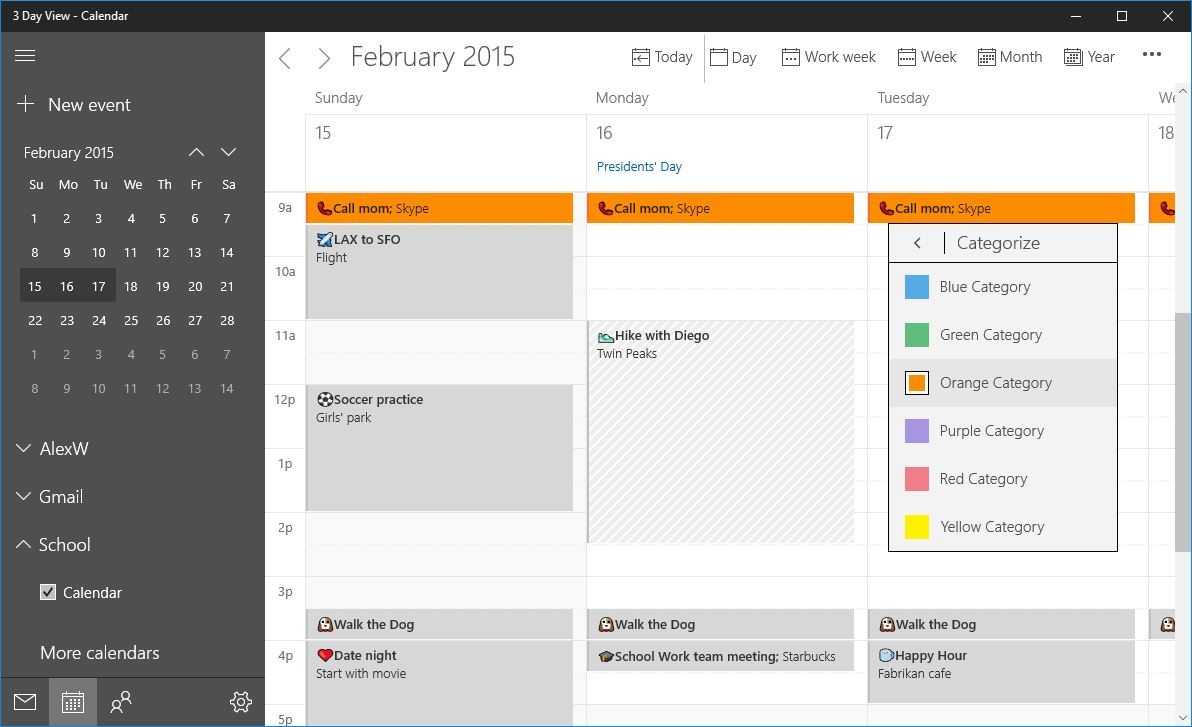This screenshot has height=727, width=1192.
Task: Open Sunday's Call mom Skype event
Action: pos(439,208)
